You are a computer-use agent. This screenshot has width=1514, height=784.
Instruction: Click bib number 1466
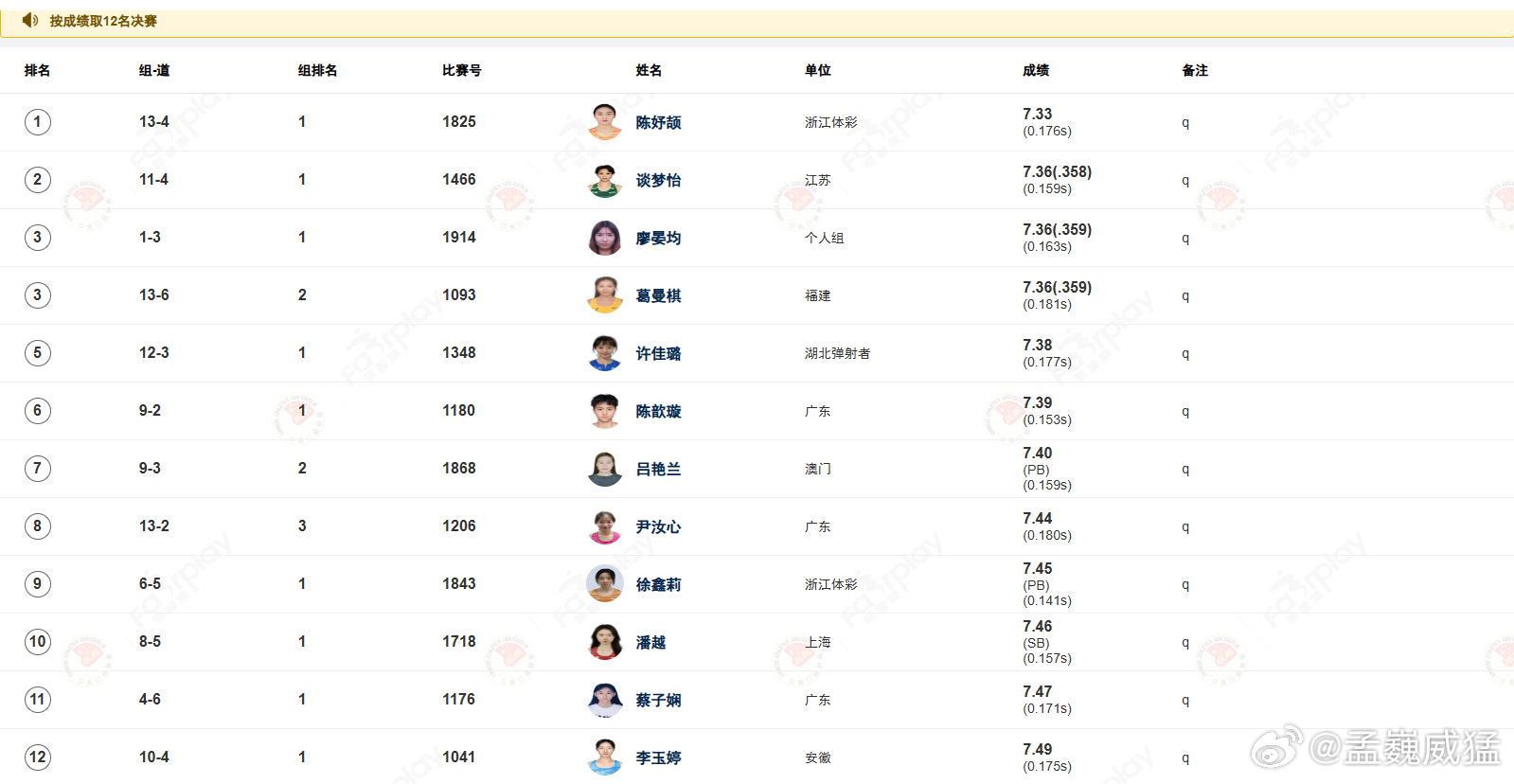(459, 179)
